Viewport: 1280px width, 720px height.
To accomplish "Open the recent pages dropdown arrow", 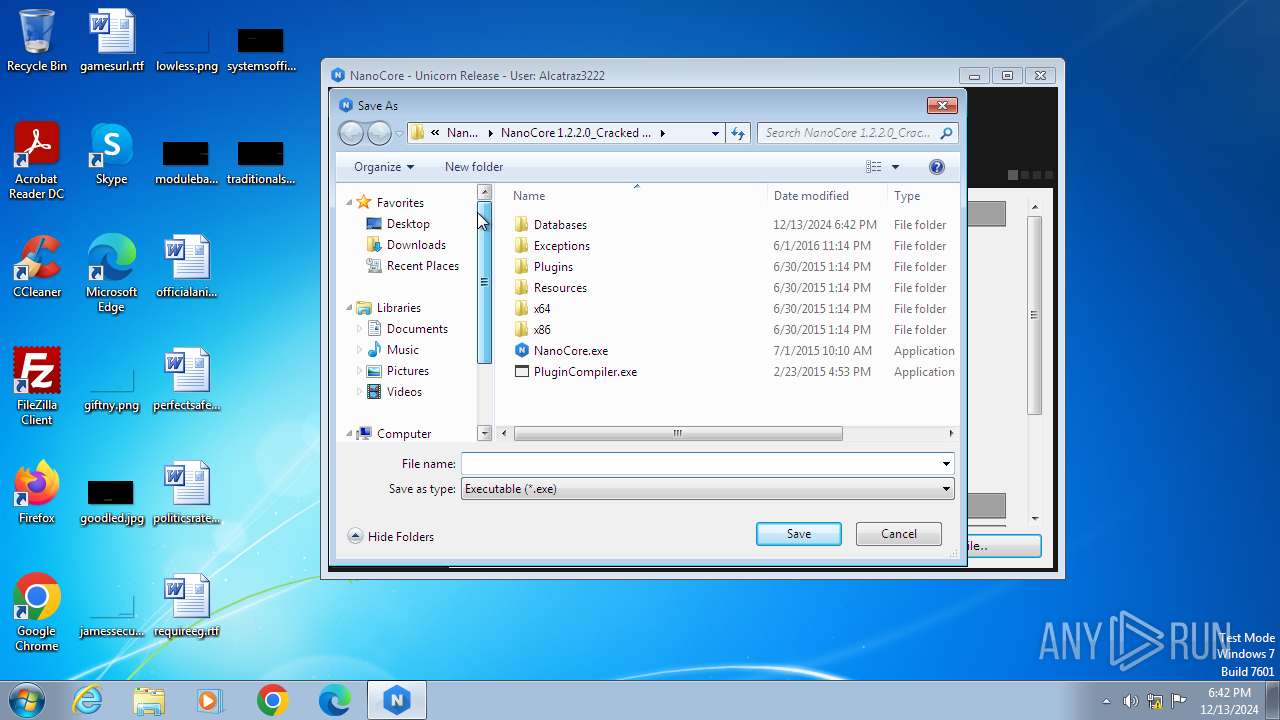I will [399, 133].
